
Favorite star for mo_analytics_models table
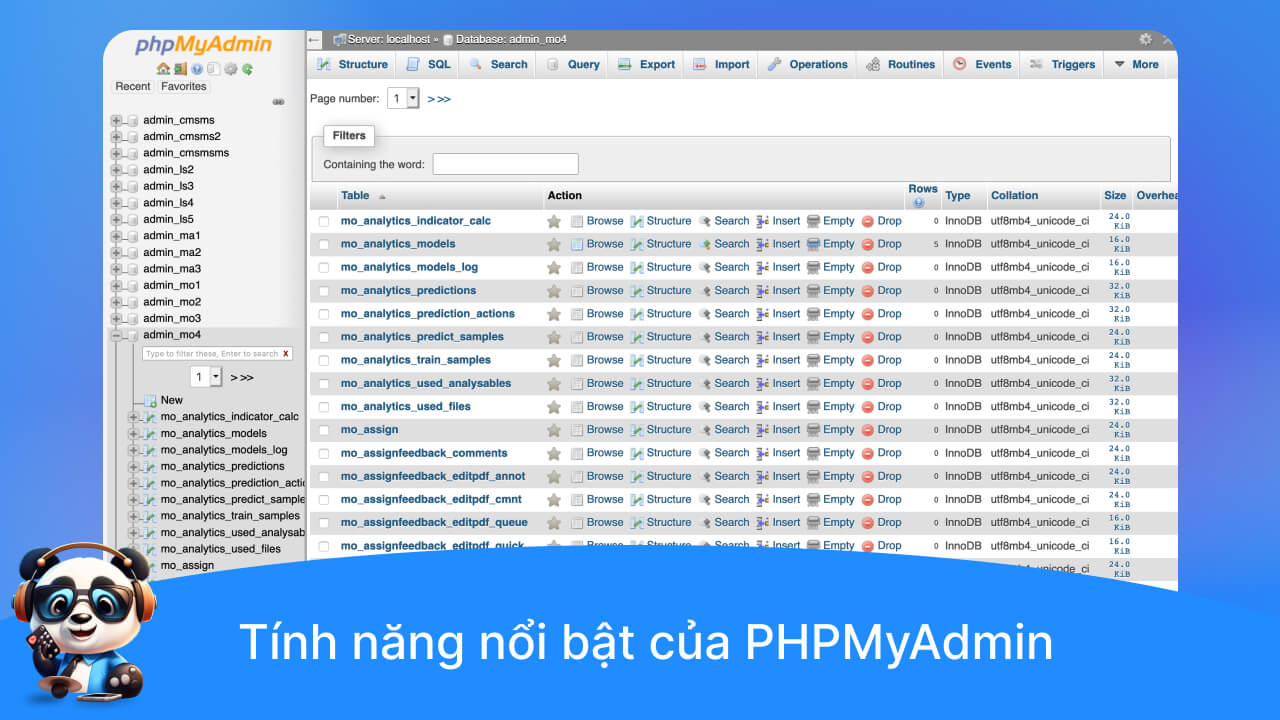tap(554, 244)
